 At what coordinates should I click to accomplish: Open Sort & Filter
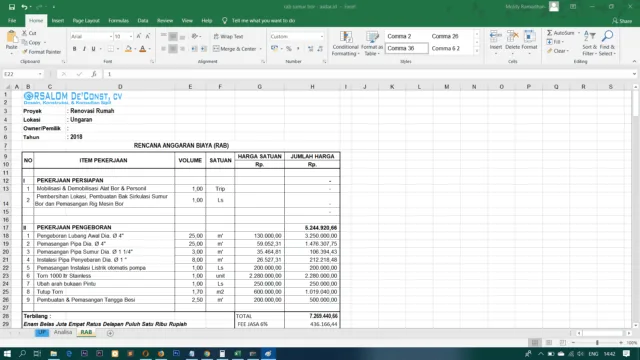[x=589, y=43]
